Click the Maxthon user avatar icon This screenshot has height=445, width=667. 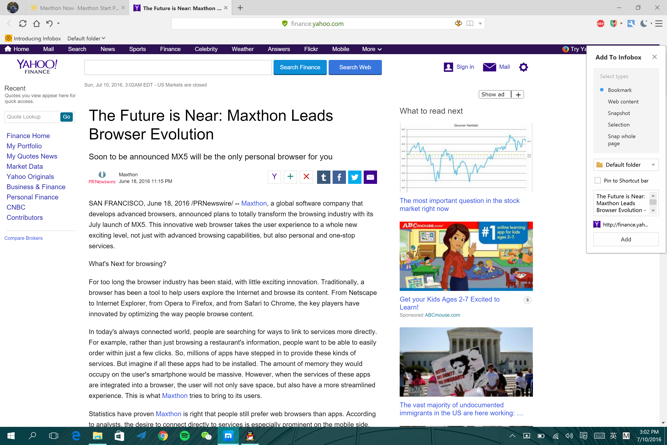pyautogui.click(x=13, y=7)
